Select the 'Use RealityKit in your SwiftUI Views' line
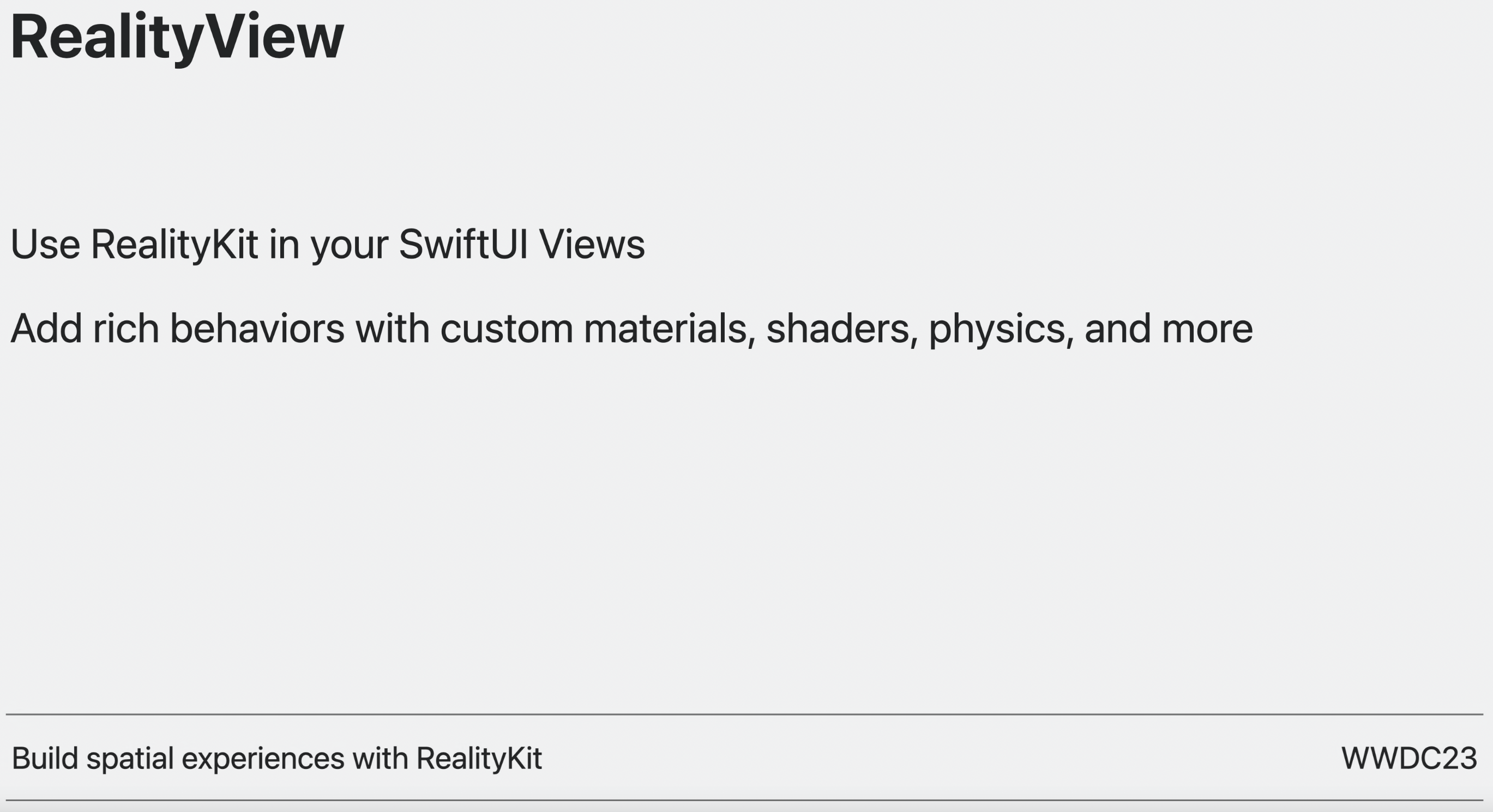Image resolution: width=1493 pixels, height=812 pixels. (x=328, y=244)
